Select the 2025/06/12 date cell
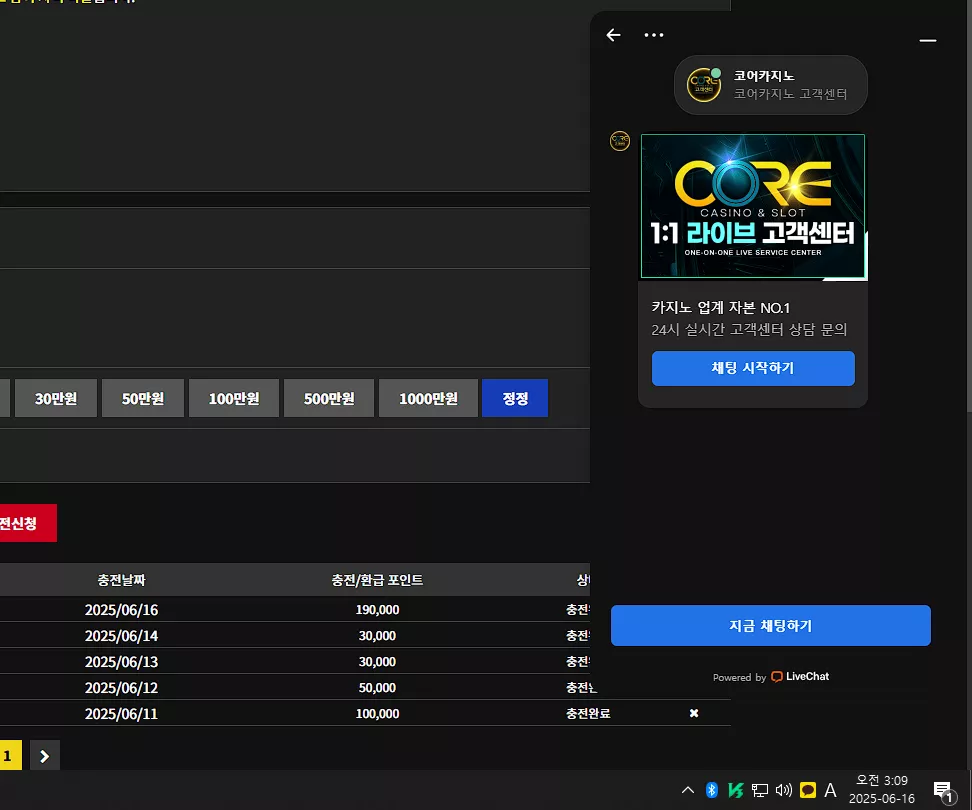 [x=121, y=688]
